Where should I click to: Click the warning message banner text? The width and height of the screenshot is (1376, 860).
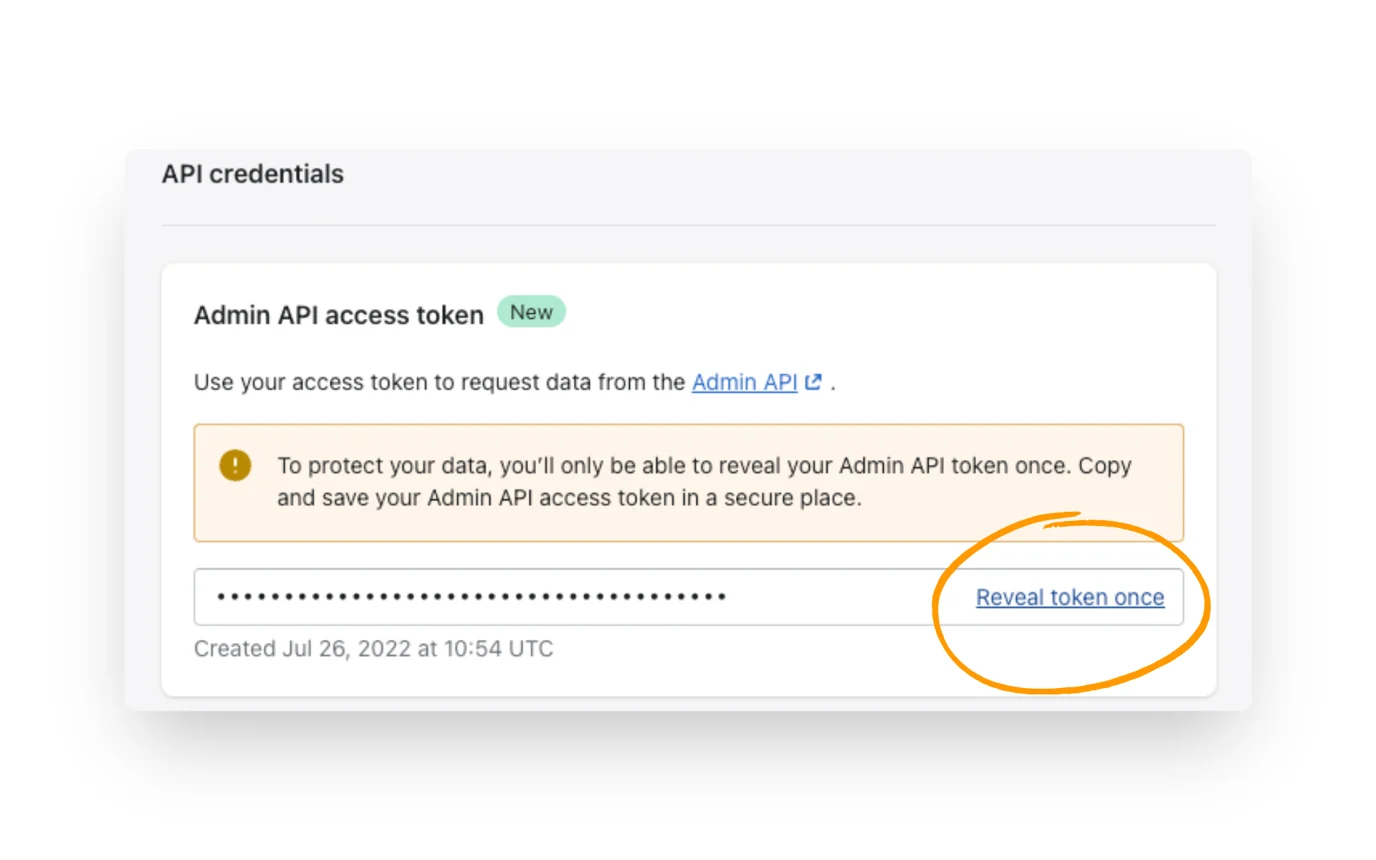pos(700,481)
